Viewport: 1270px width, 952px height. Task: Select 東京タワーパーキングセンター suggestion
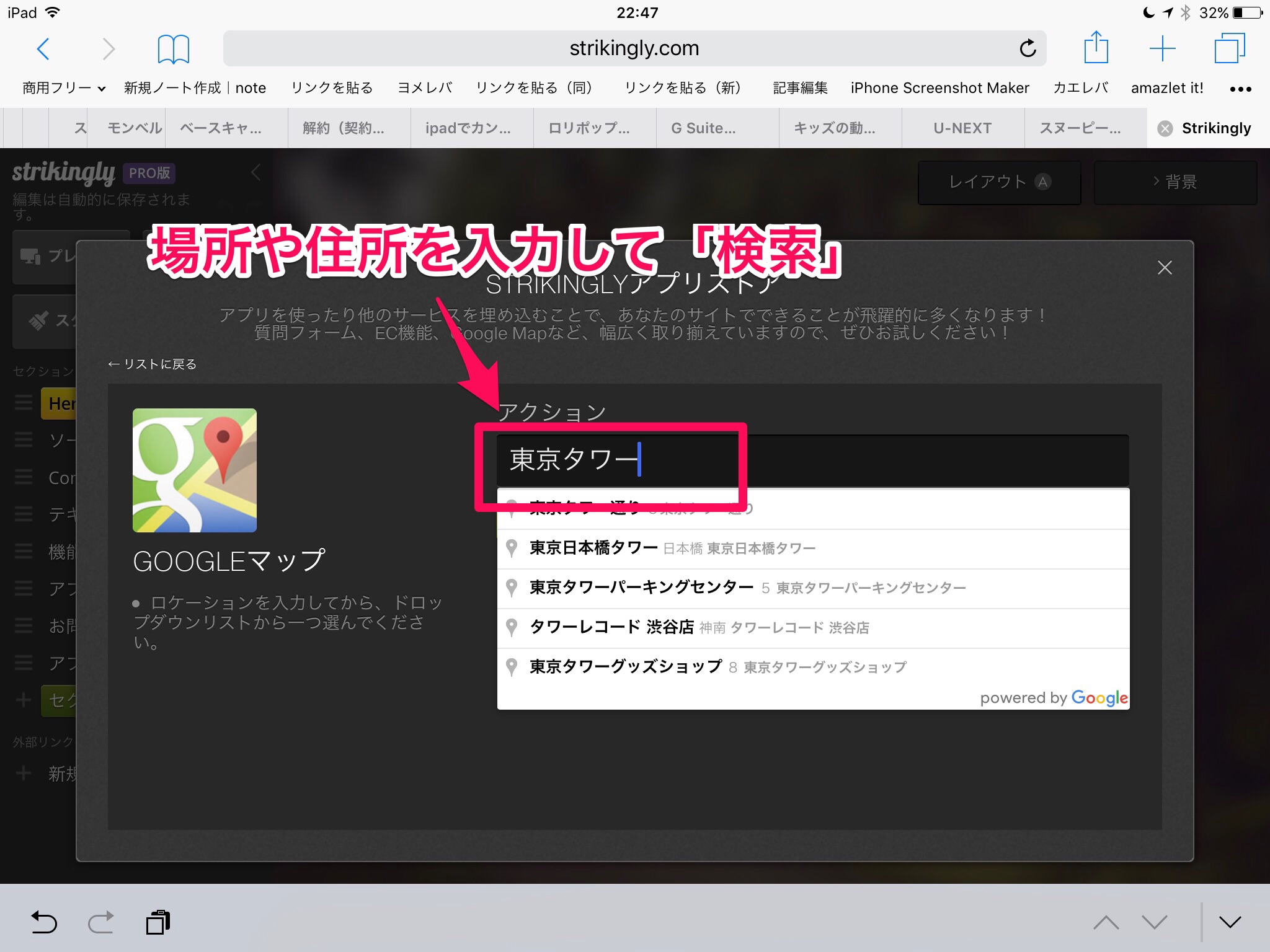(x=641, y=588)
